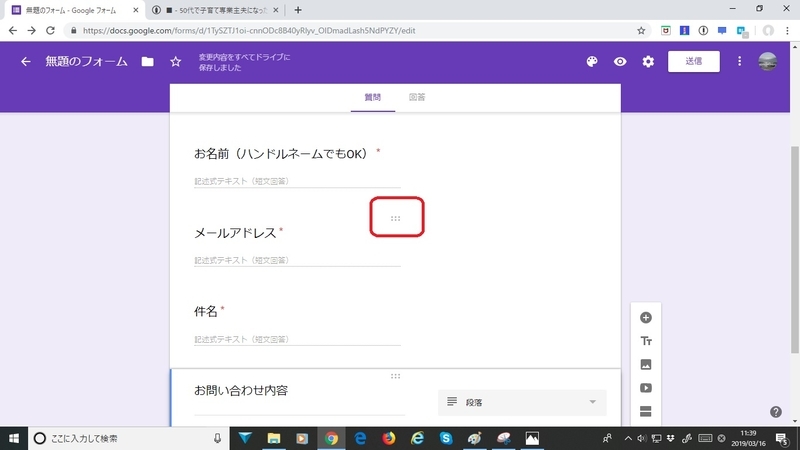Screen dimensions: 800x450
Task: Click short answer placeholder under 件名
Action: 241,339
